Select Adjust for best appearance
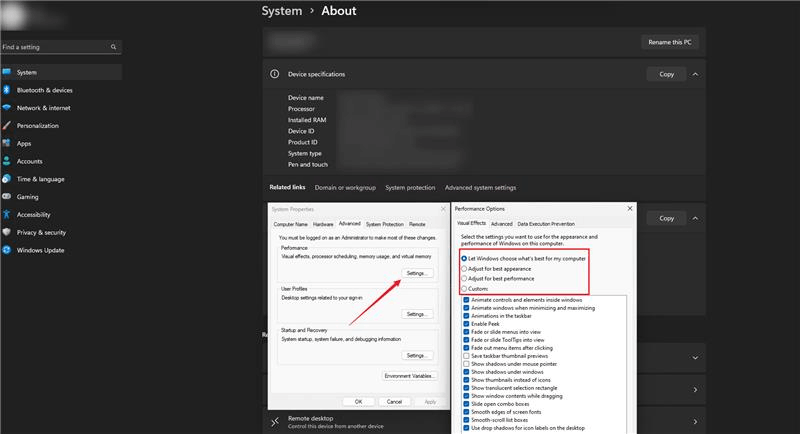This screenshot has height=434, width=800. (x=464, y=269)
